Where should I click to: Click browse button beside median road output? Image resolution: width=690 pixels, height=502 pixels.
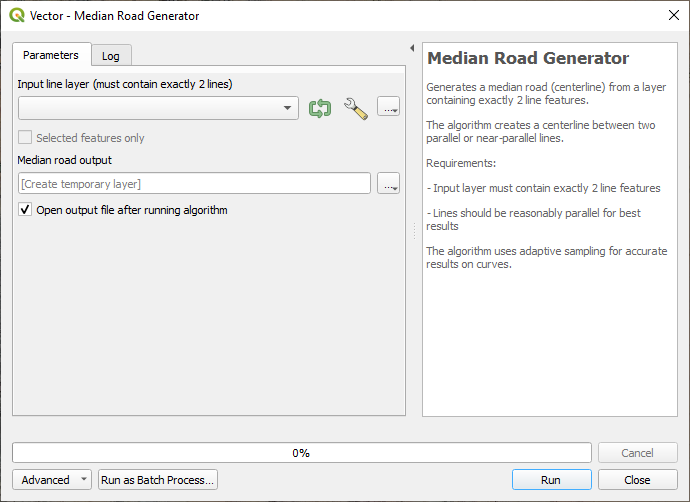389,184
